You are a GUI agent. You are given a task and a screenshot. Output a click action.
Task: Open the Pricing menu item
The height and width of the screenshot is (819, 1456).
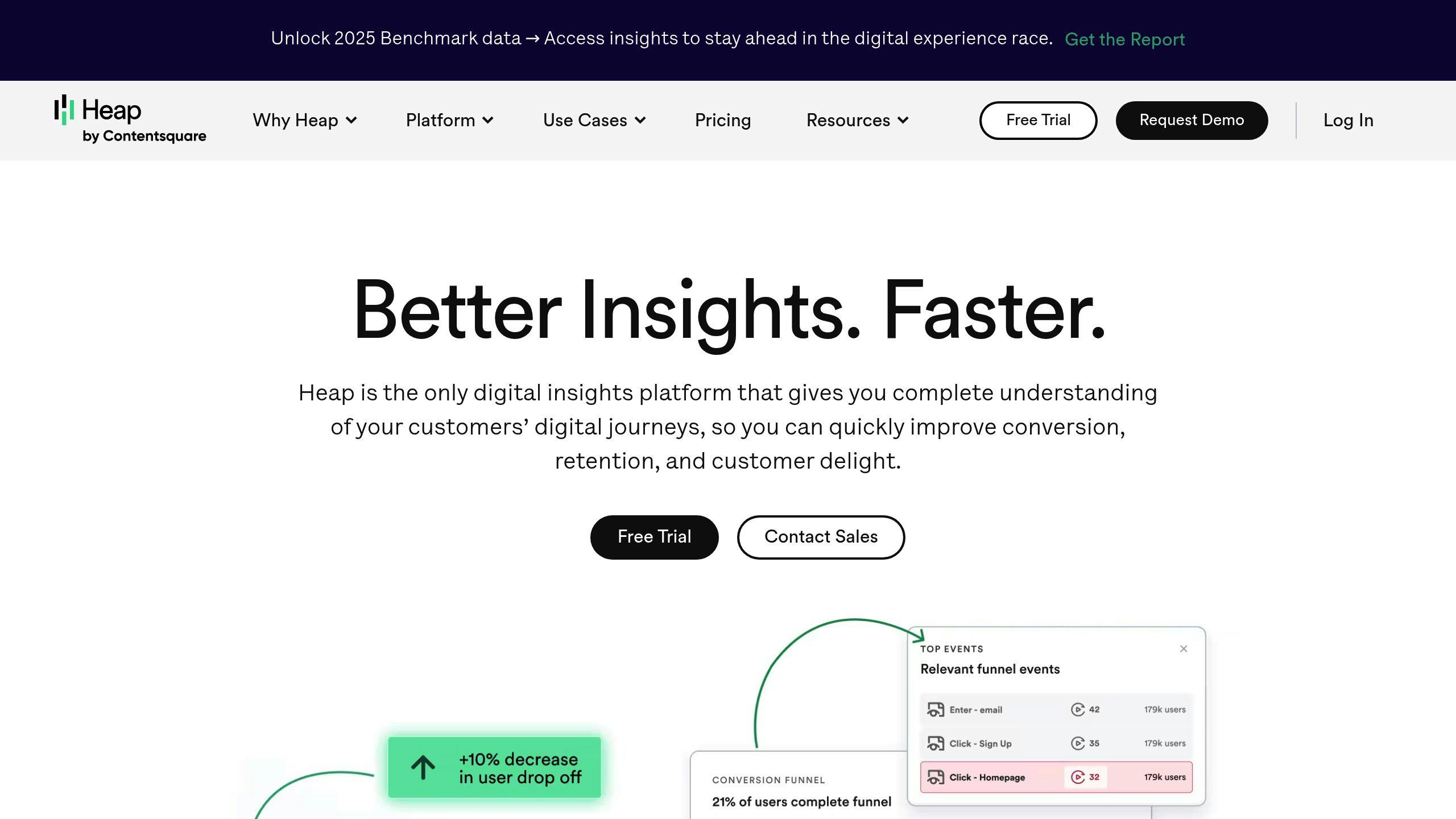723,120
